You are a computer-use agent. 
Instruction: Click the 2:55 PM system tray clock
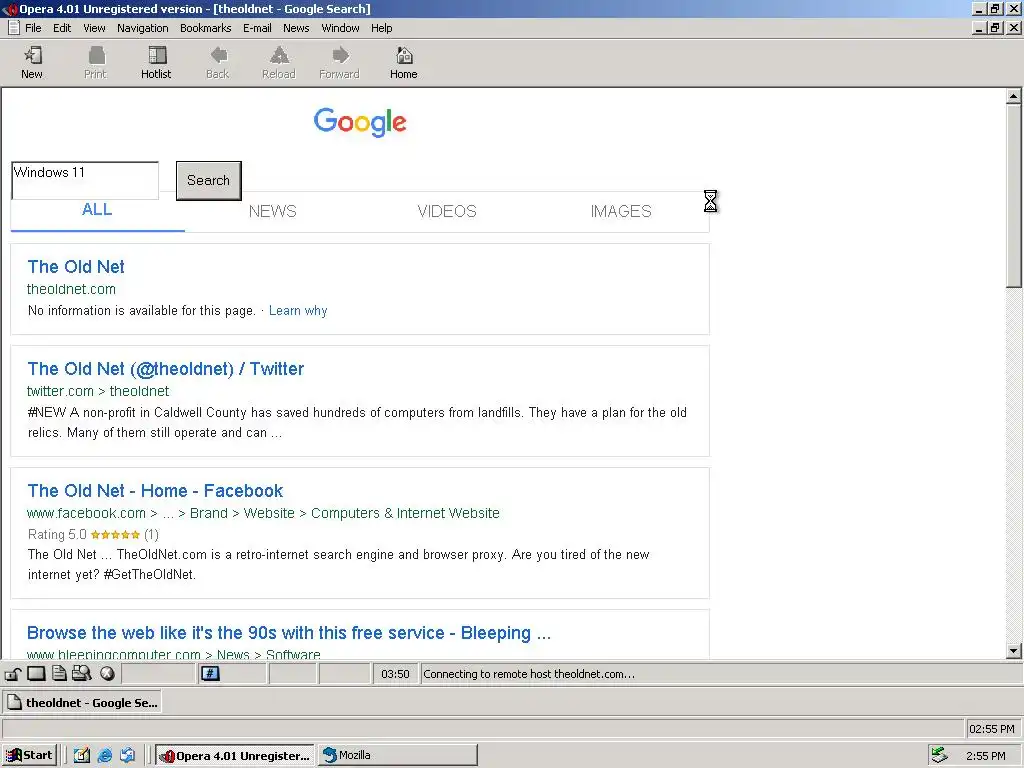point(985,756)
